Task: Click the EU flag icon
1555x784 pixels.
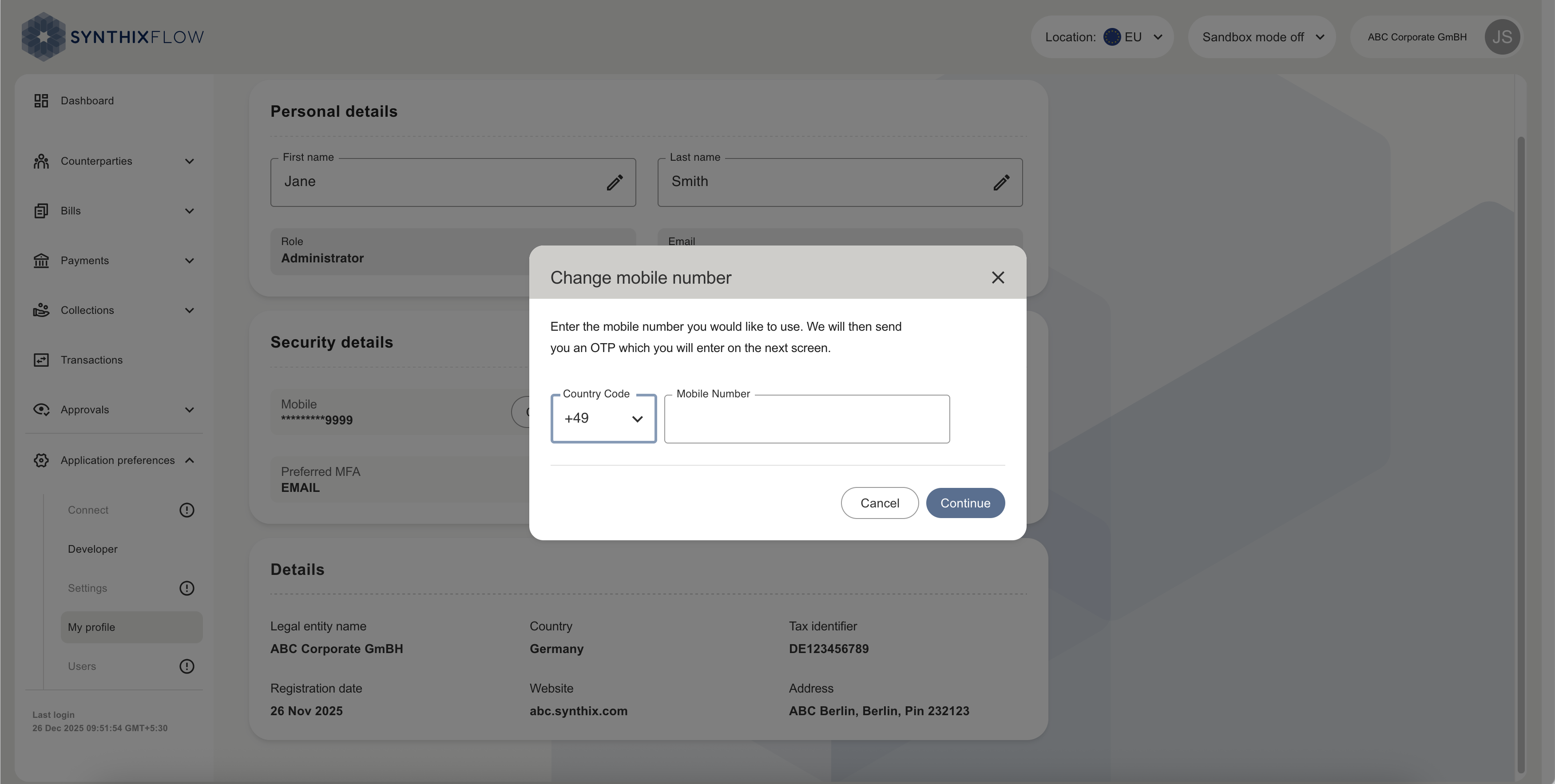Action: tap(1112, 37)
